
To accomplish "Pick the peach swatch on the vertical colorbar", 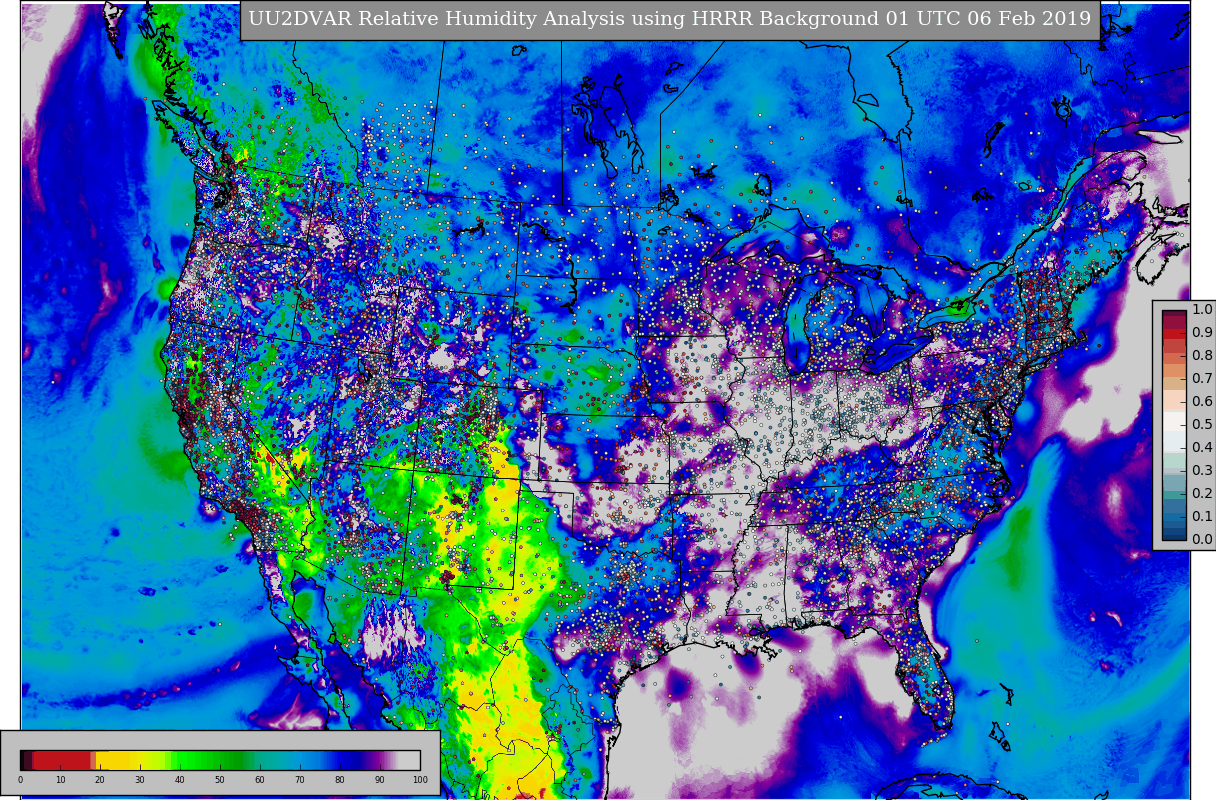I will click(x=1174, y=398).
